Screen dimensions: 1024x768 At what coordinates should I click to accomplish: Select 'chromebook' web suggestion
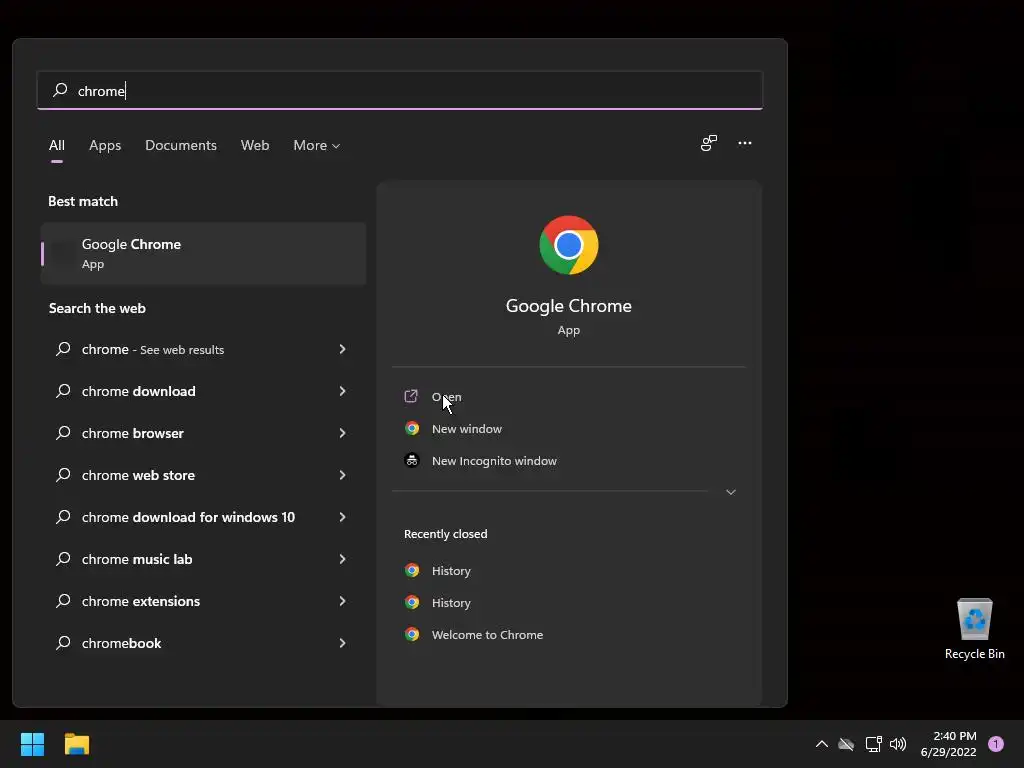pyautogui.click(x=203, y=643)
